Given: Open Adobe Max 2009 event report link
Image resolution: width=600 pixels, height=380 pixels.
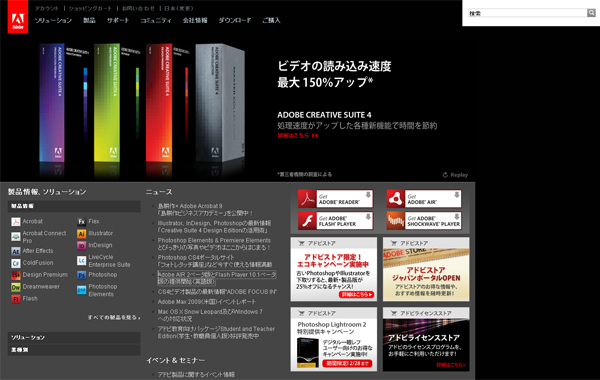Looking at the screenshot, I should 207,302.
